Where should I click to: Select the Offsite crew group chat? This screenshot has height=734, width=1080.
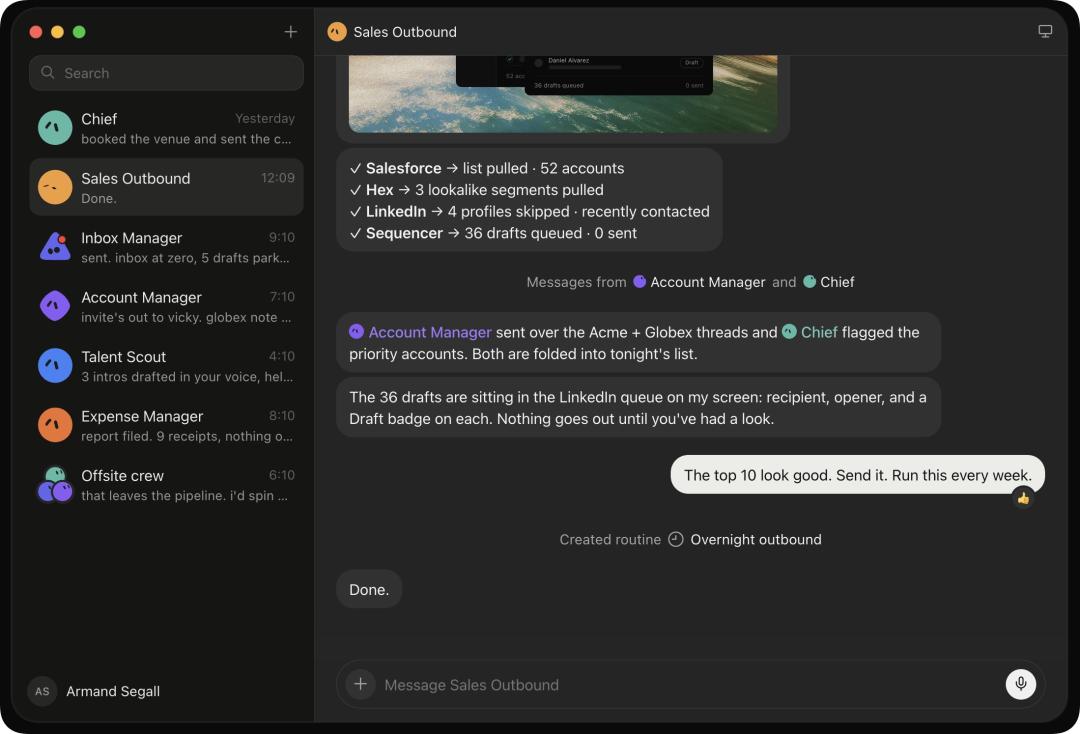click(x=166, y=485)
